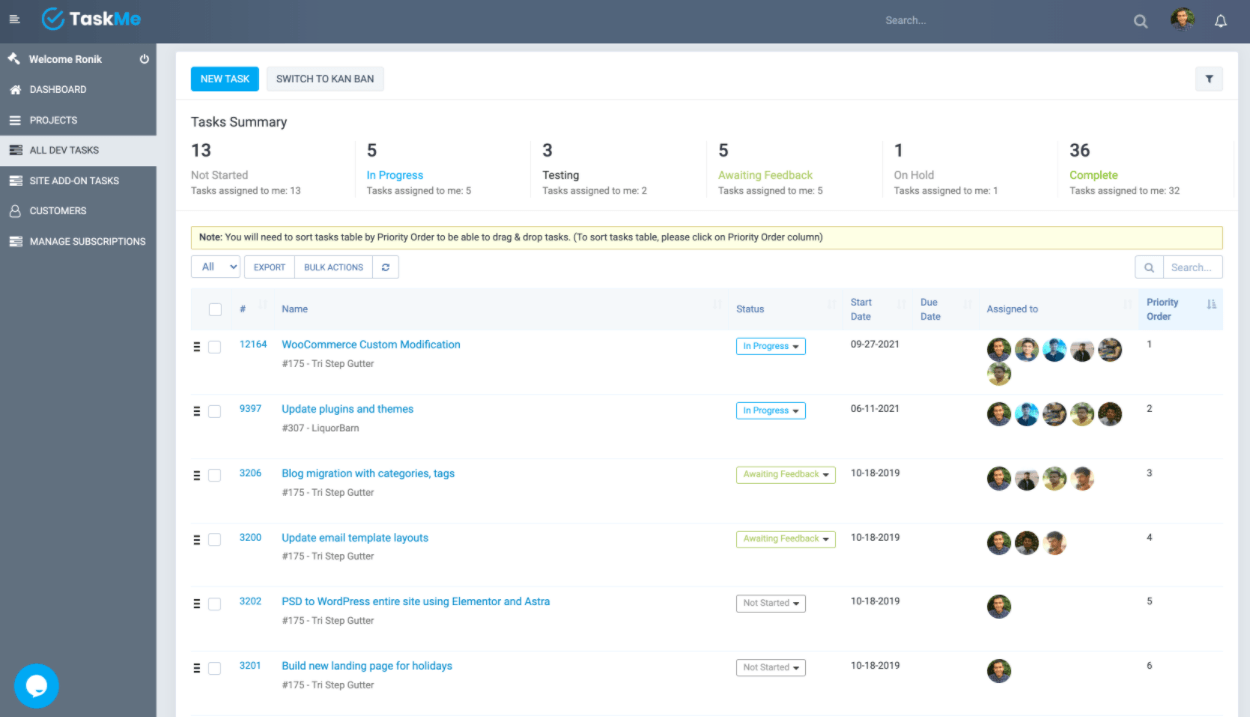Open the All page-length dropdown

tap(216, 267)
